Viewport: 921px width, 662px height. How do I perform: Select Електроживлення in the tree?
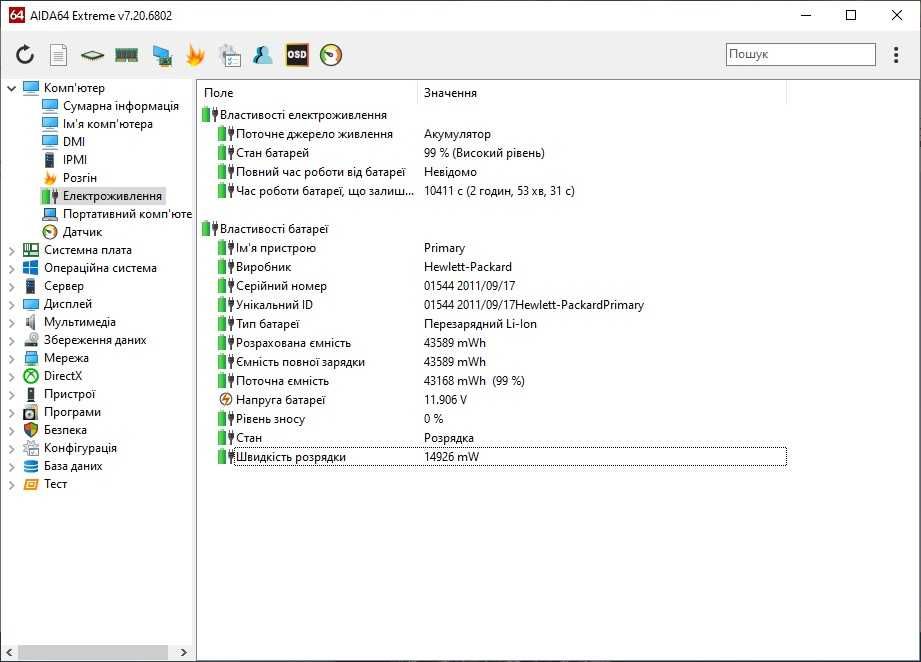pos(112,196)
